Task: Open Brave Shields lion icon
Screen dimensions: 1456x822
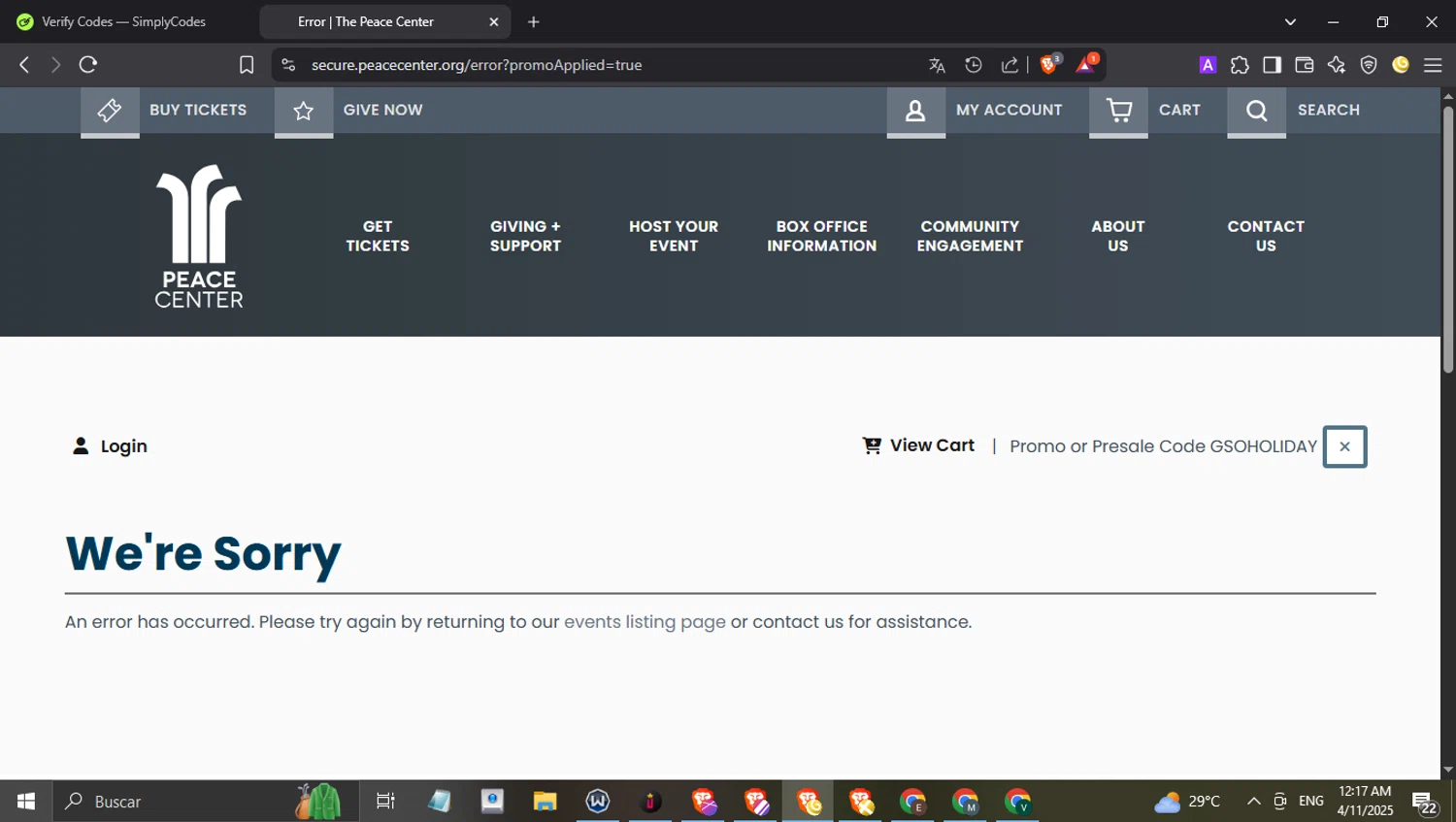Action: pyautogui.click(x=1049, y=64)
